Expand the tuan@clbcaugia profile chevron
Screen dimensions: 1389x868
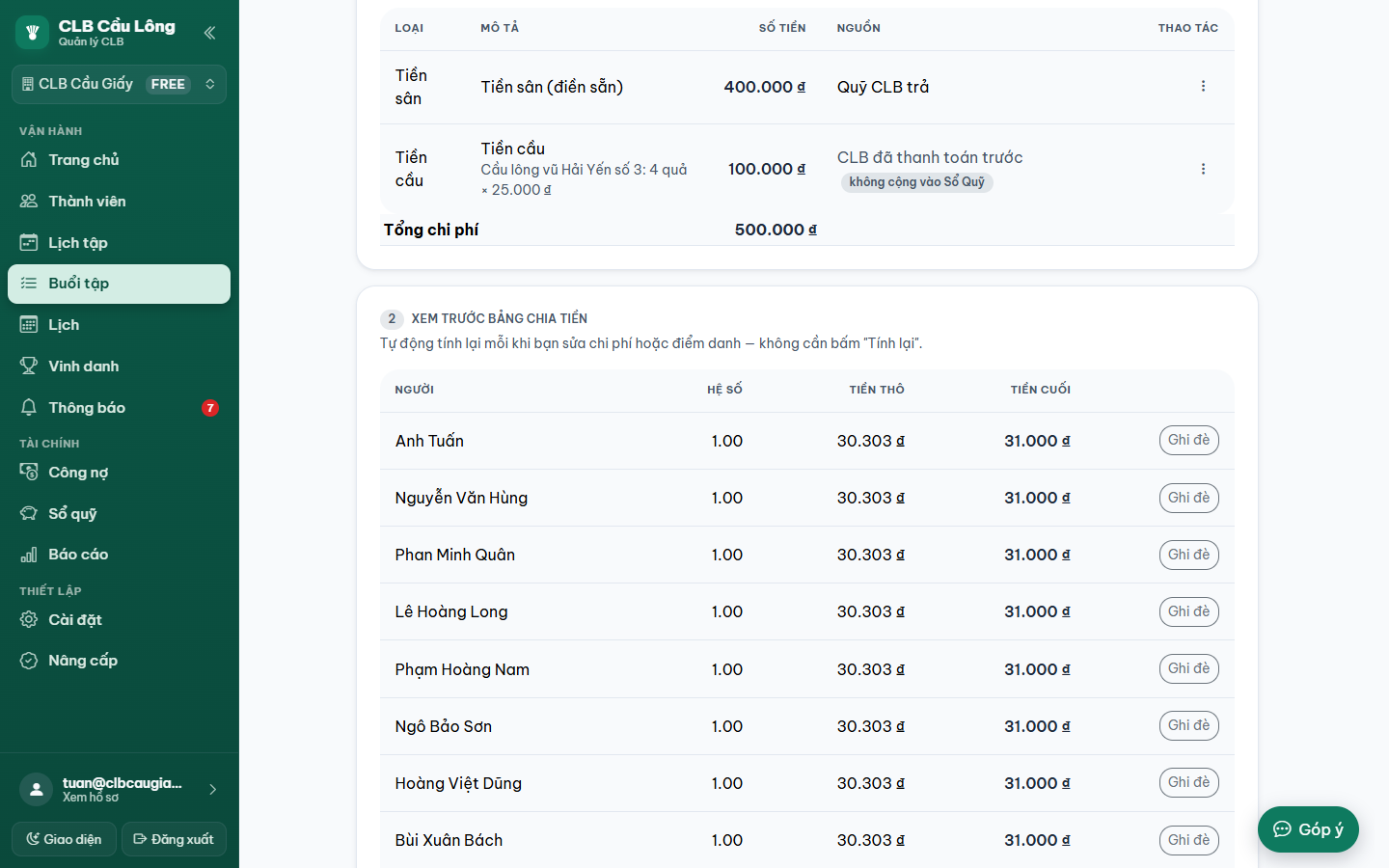pyautogui.click(x=213, y=790)
